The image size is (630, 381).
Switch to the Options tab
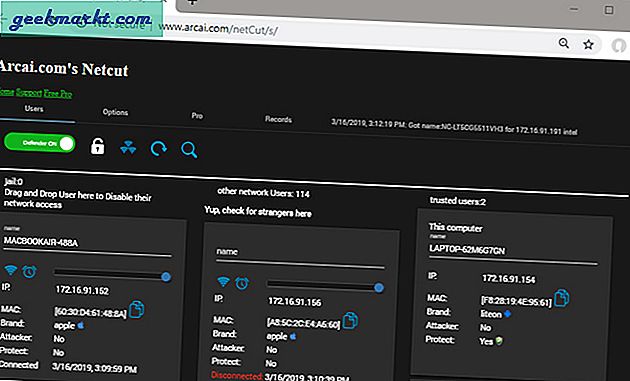coord(115,112)
